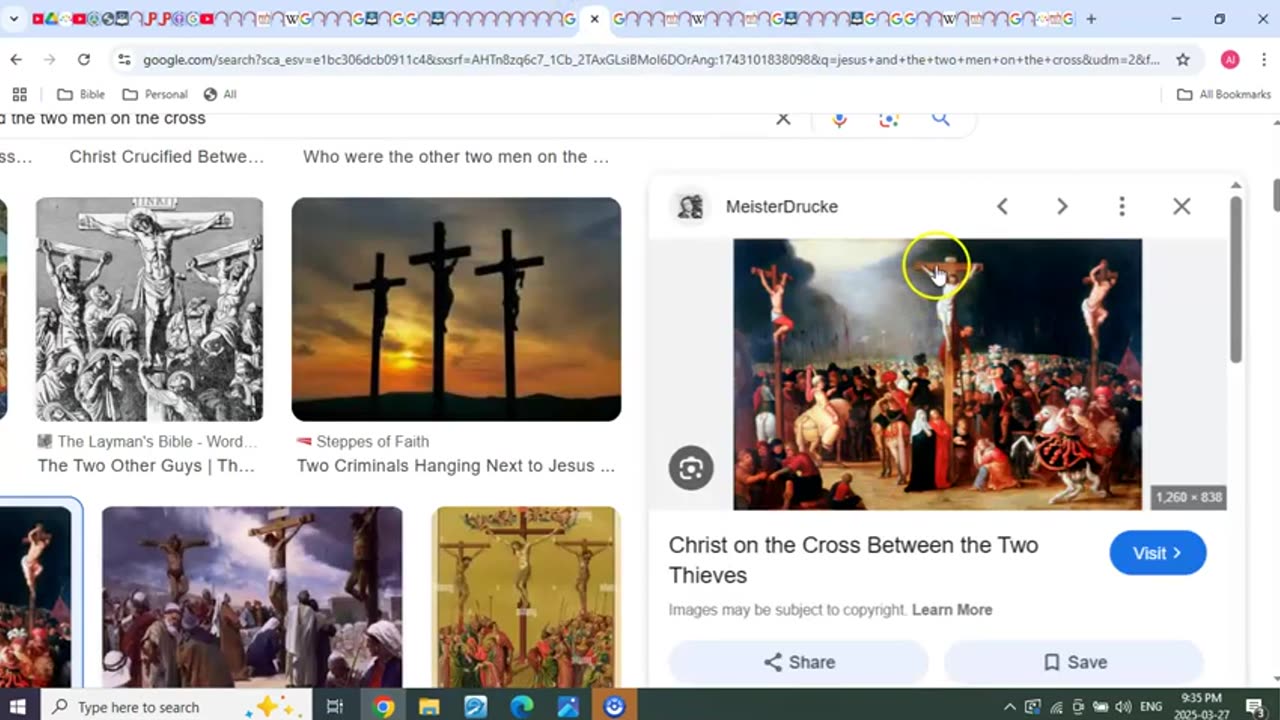Screen dimensions: 1280x720
Task: Click the page vertical scrollbar thumb
Action: click(1276, 196)
